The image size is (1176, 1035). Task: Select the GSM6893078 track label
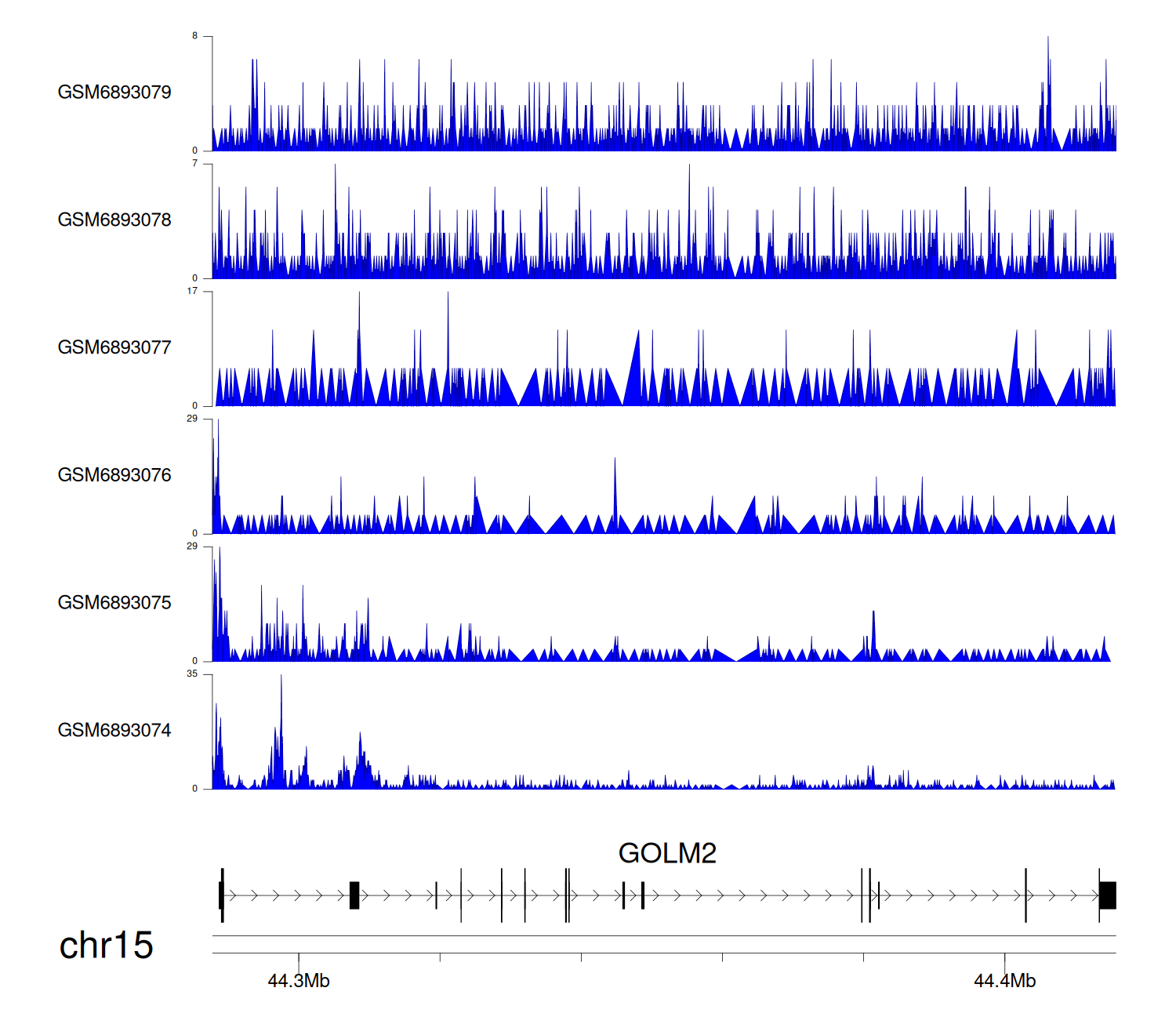(x=114, y=220)
